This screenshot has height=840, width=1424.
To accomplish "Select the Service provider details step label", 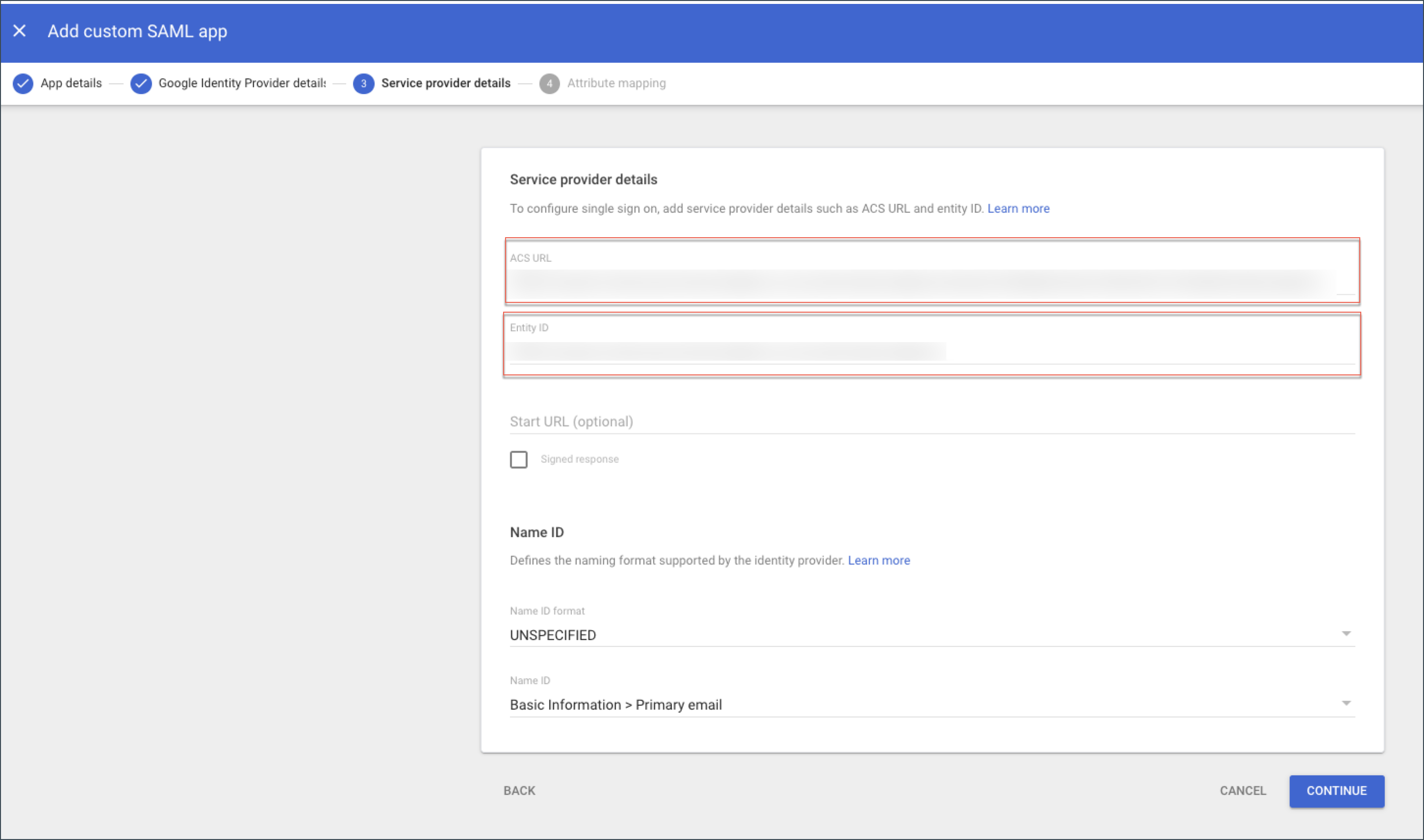I will click(x=446, y=83).
